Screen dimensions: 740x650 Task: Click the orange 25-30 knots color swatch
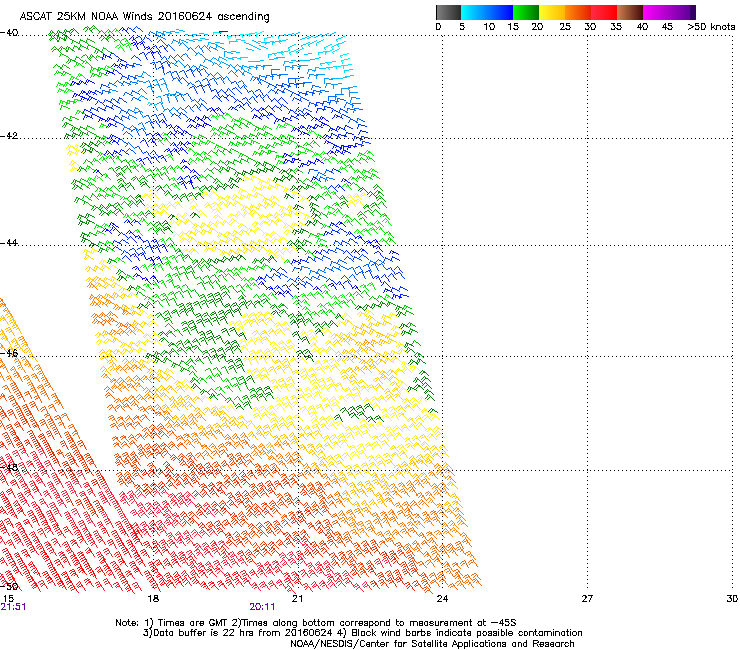pyautogui.click(x=578, y=12)
